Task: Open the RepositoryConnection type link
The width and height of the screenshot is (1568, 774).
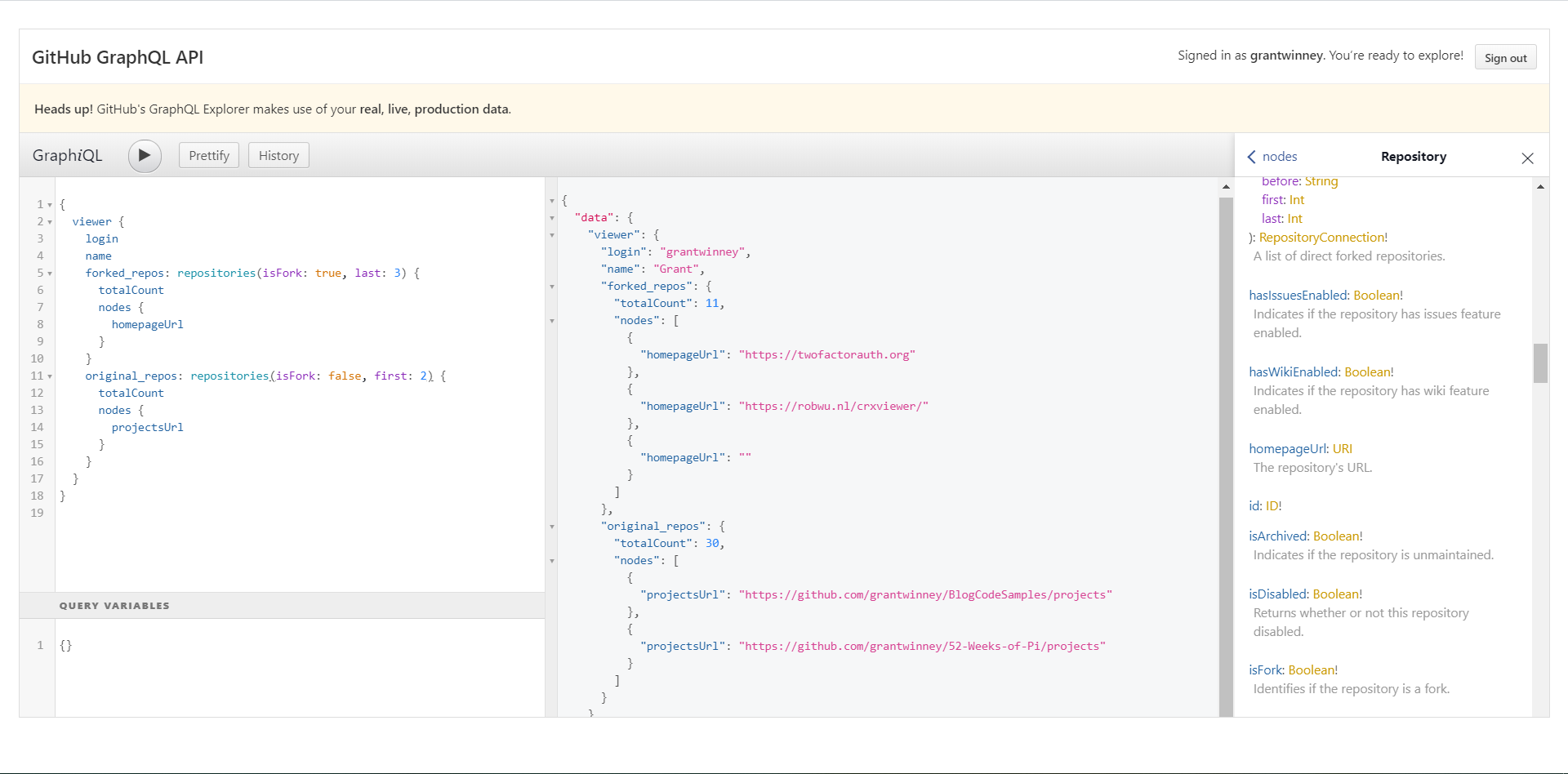Action: coord(1321,238)
